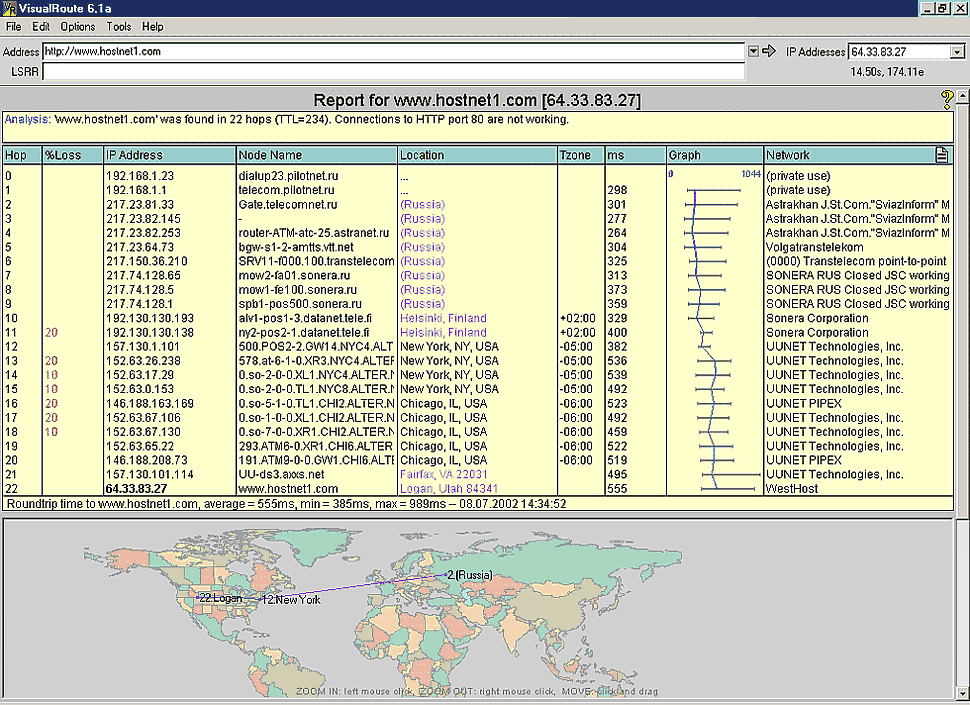This screenshot has height=705, width=970.
Task: Open the Fairfax, VA 22031 location link
Action: pyautogui.click(x=444, y=474)
